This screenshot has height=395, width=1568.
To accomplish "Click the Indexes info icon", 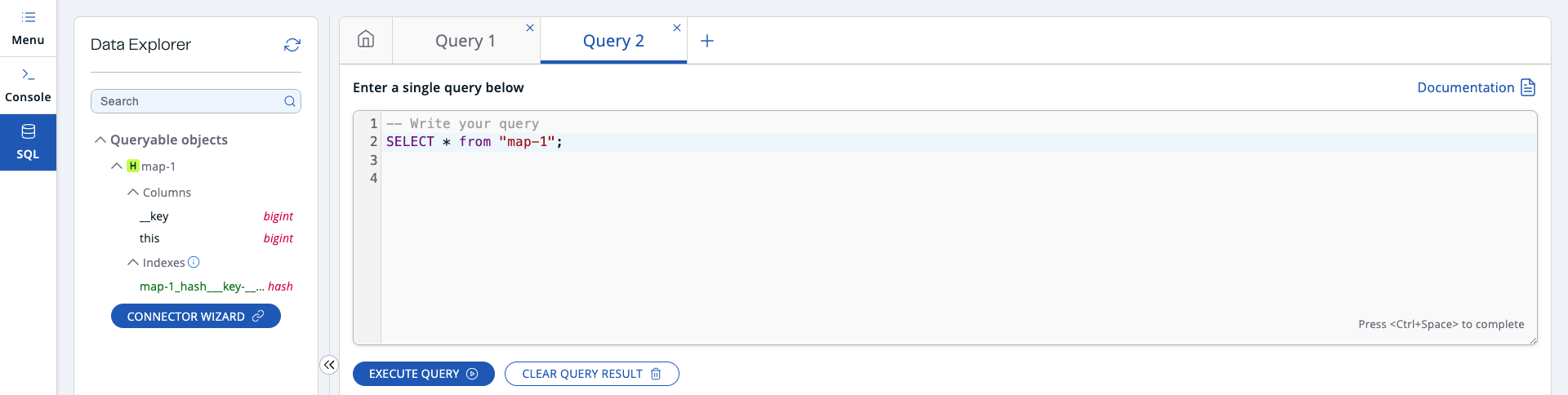I will pos(194,262).
